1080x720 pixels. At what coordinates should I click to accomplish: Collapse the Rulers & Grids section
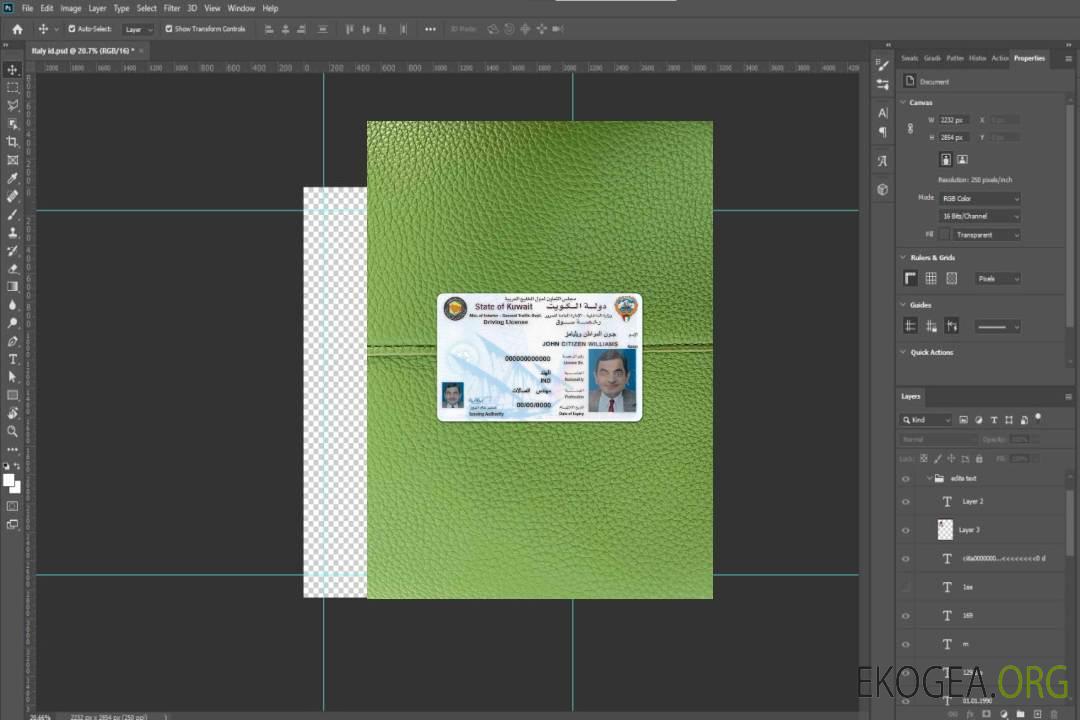903,257
